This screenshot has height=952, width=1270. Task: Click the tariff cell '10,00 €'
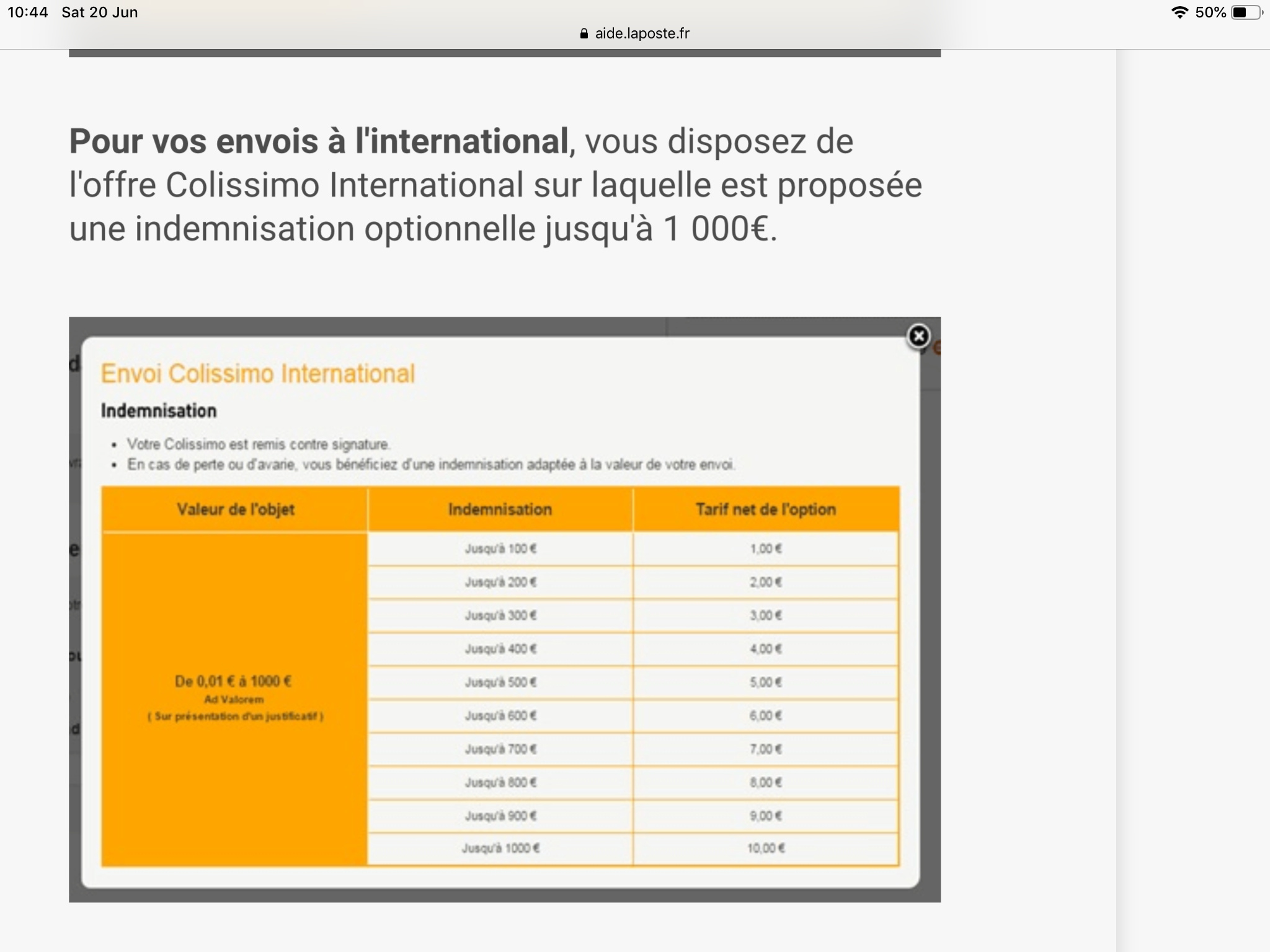766,848
